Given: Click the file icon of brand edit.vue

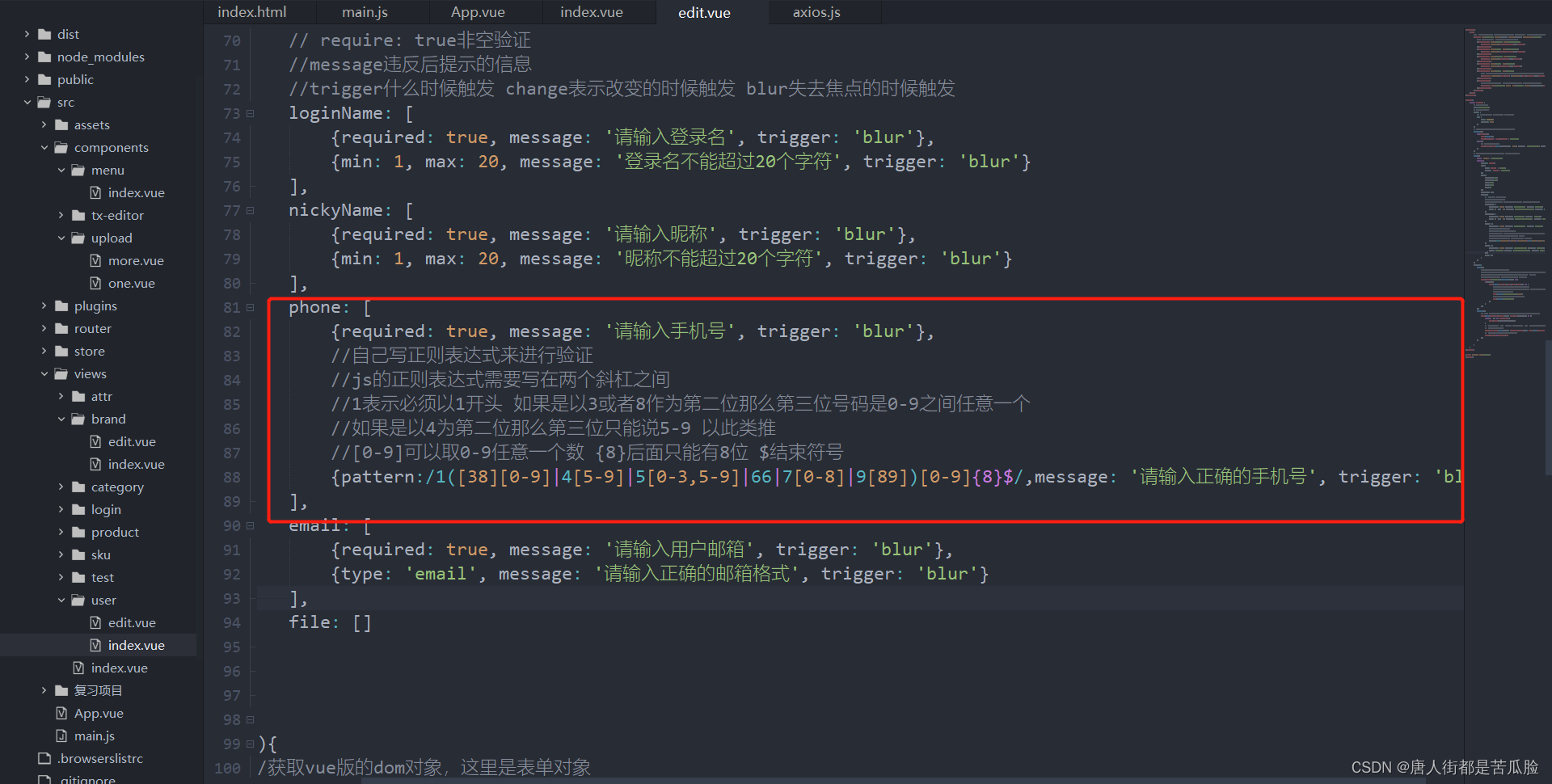Looking at the screenshot, I should 95,441.
